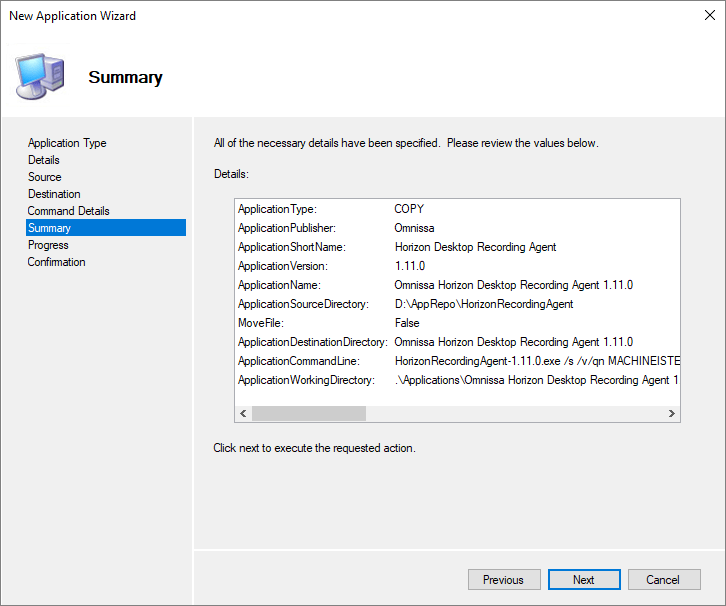Select the Command Details step
Image resolution: width=726 pixels, height=606 pixels.
click(x=69, y=211)
